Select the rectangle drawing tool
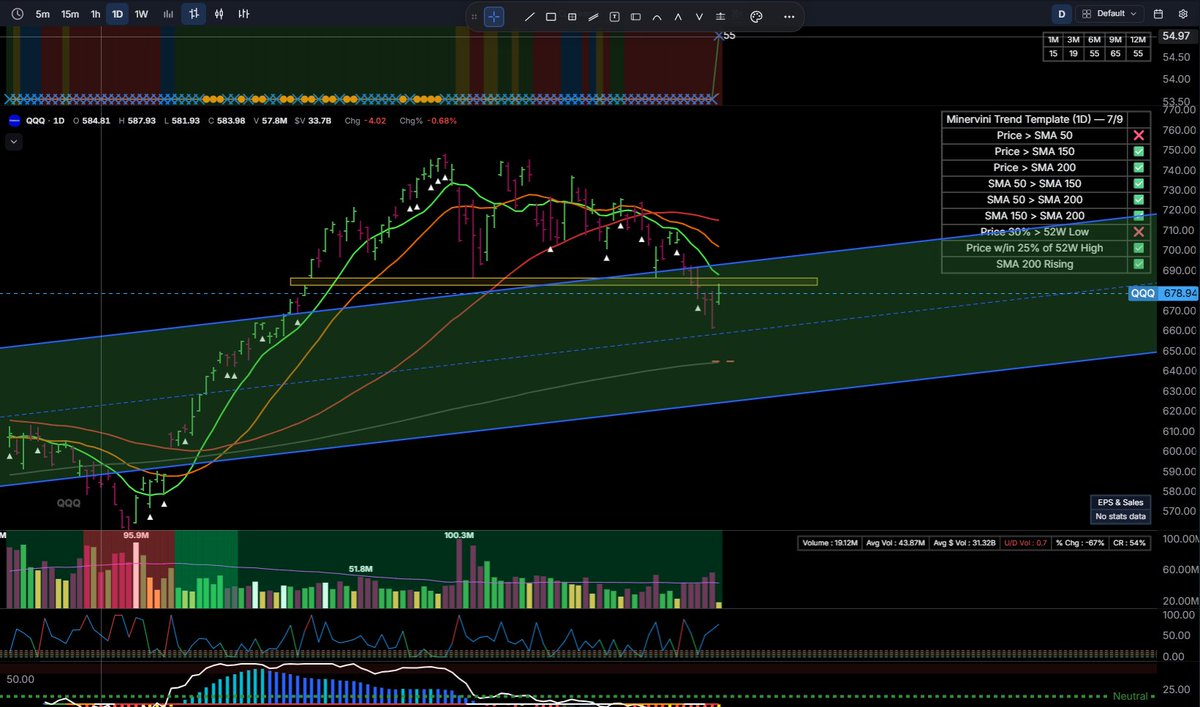The width and height of the screenshot is (1200, 707). [x=551, y=16]
